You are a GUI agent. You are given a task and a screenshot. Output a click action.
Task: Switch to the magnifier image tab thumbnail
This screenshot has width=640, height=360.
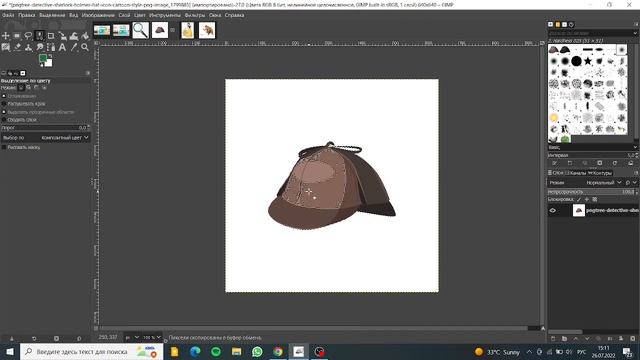[140, 30]
